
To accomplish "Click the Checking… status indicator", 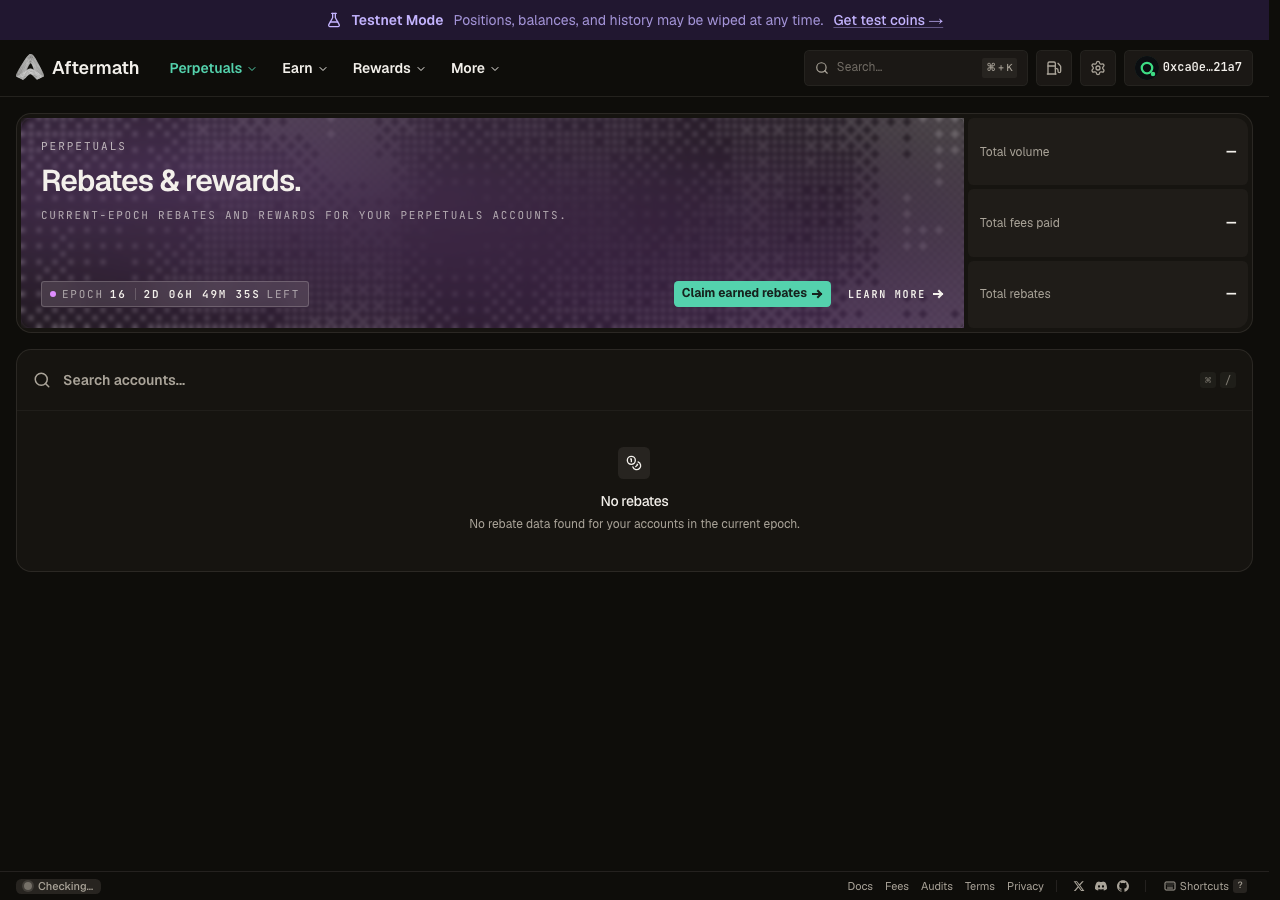I will [x=58, y=886].
